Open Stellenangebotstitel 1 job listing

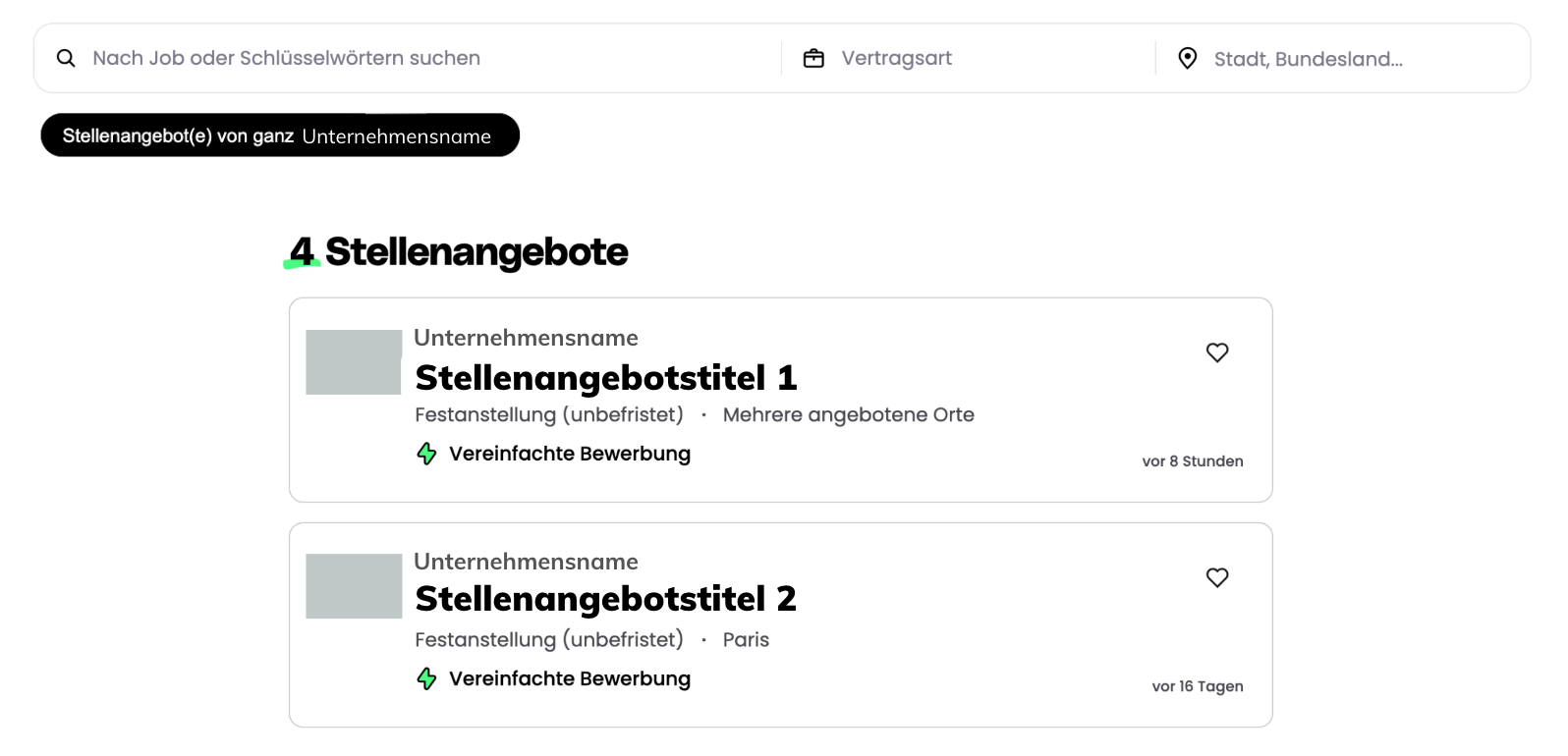605,378
